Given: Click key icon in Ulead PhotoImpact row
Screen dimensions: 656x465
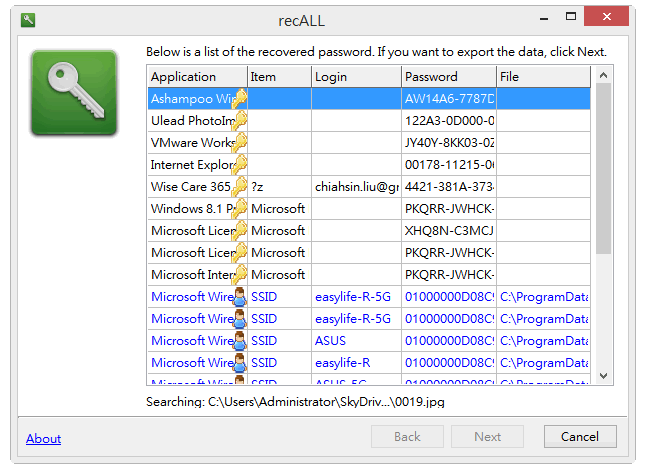Looking at the screenshot, I should click(240, 121).
